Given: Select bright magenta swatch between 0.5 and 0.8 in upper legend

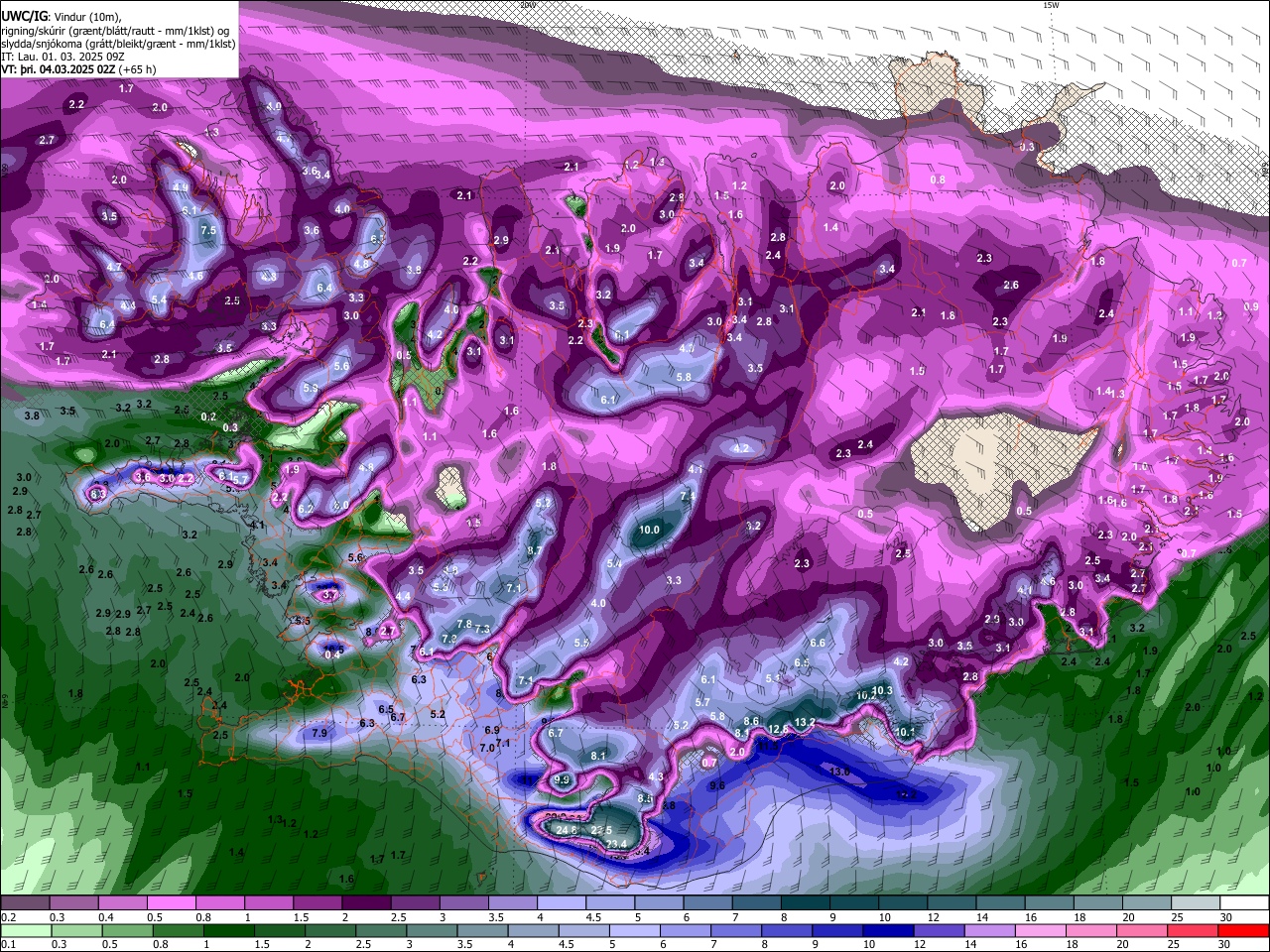Looking at the screenshot, I should [171, 903].
